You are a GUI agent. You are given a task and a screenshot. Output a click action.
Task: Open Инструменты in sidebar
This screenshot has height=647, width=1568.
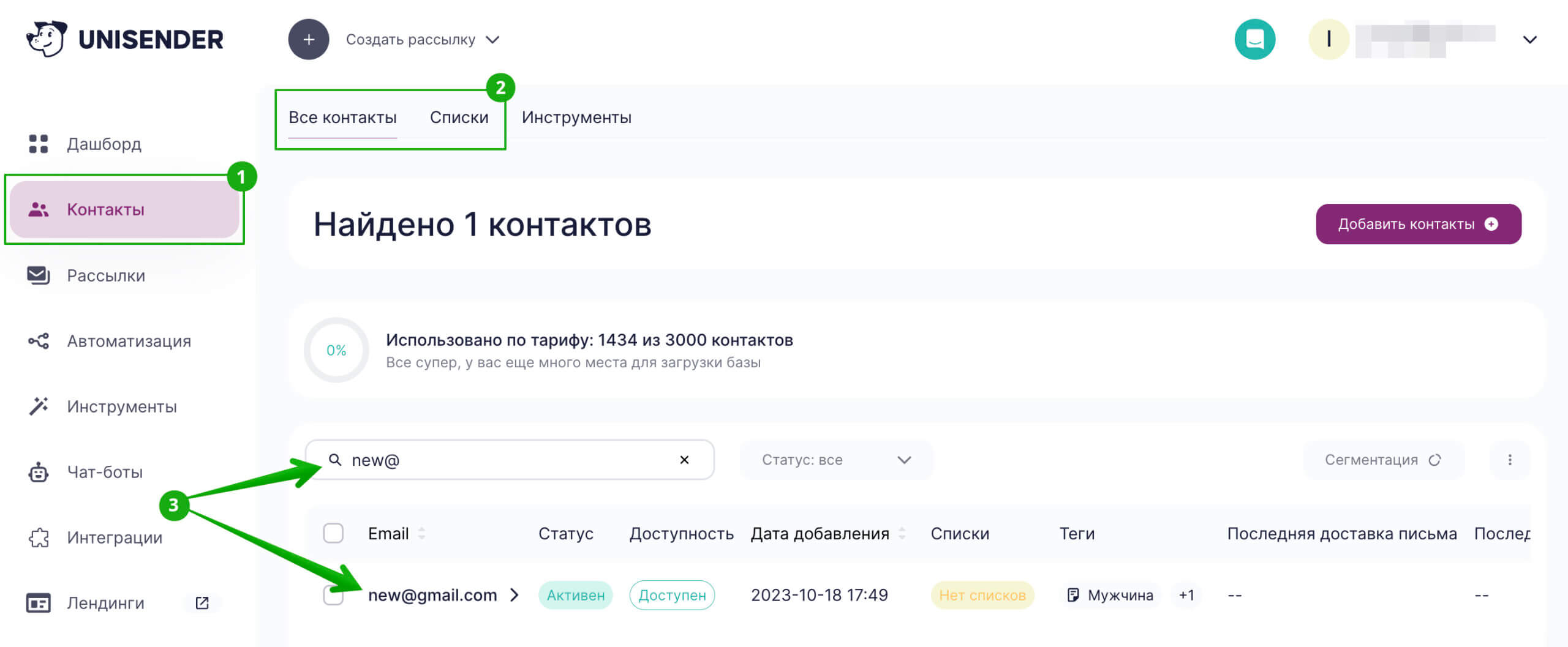coord(123,406)
